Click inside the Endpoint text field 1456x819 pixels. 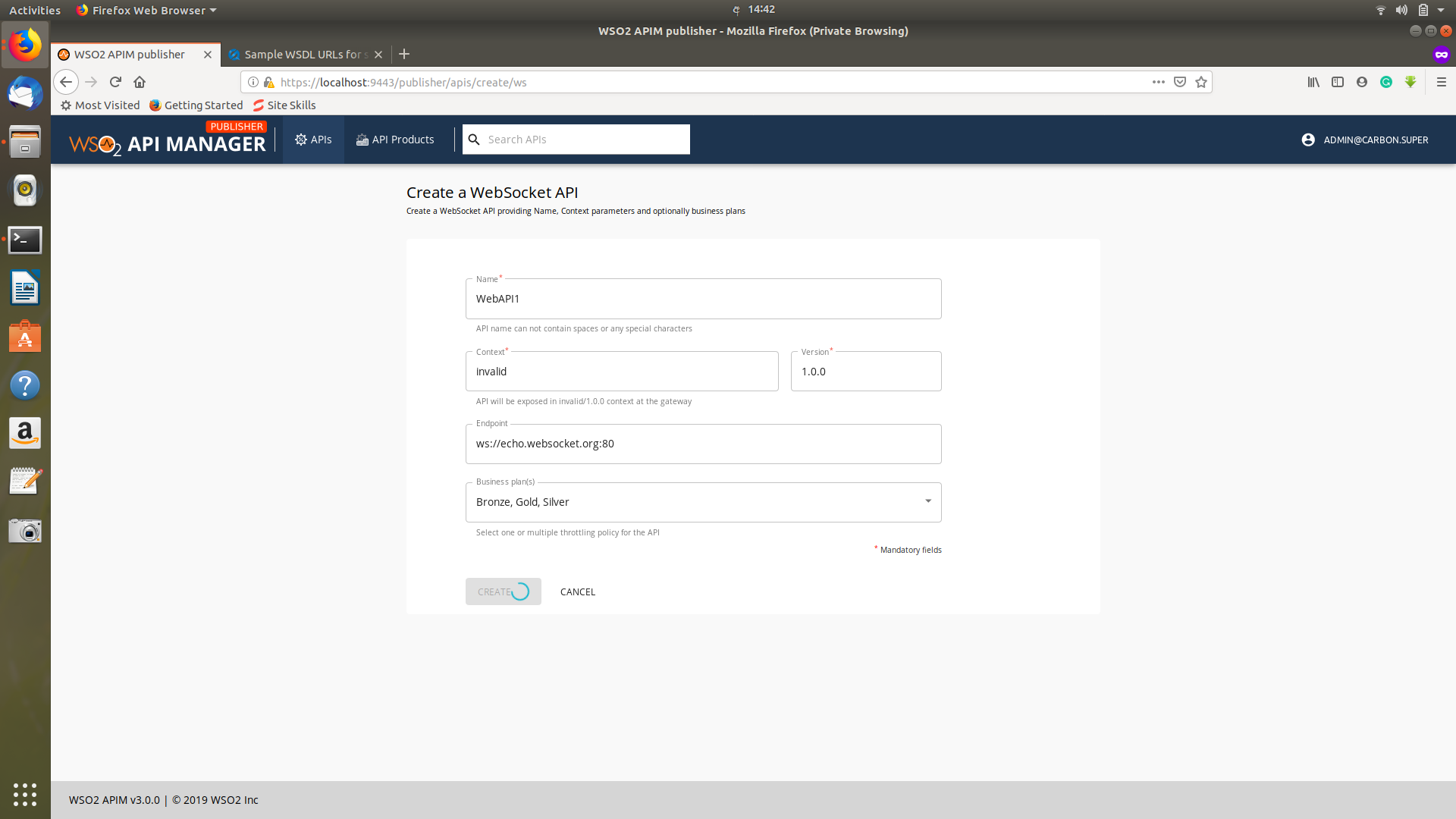click(x=703, y=444)
